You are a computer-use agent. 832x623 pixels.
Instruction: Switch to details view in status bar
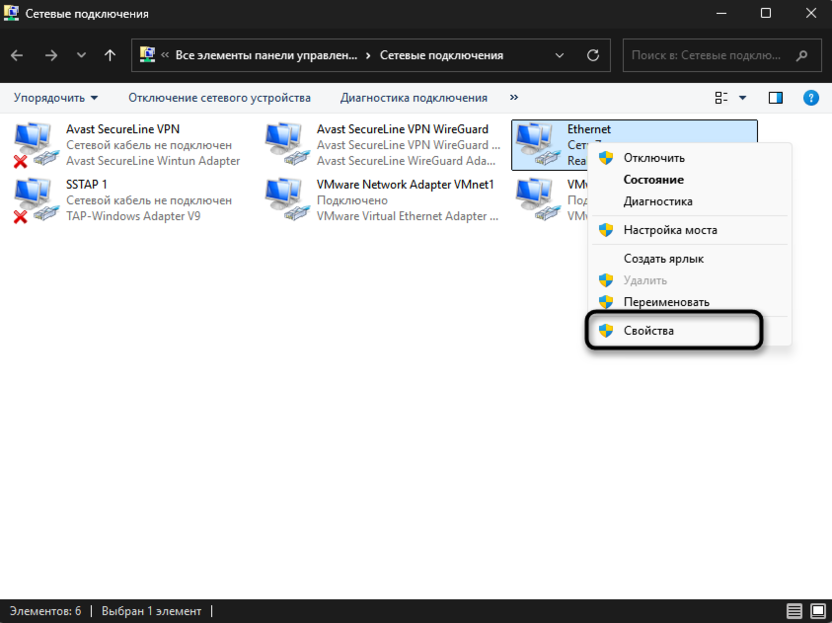tap(794, 611)
